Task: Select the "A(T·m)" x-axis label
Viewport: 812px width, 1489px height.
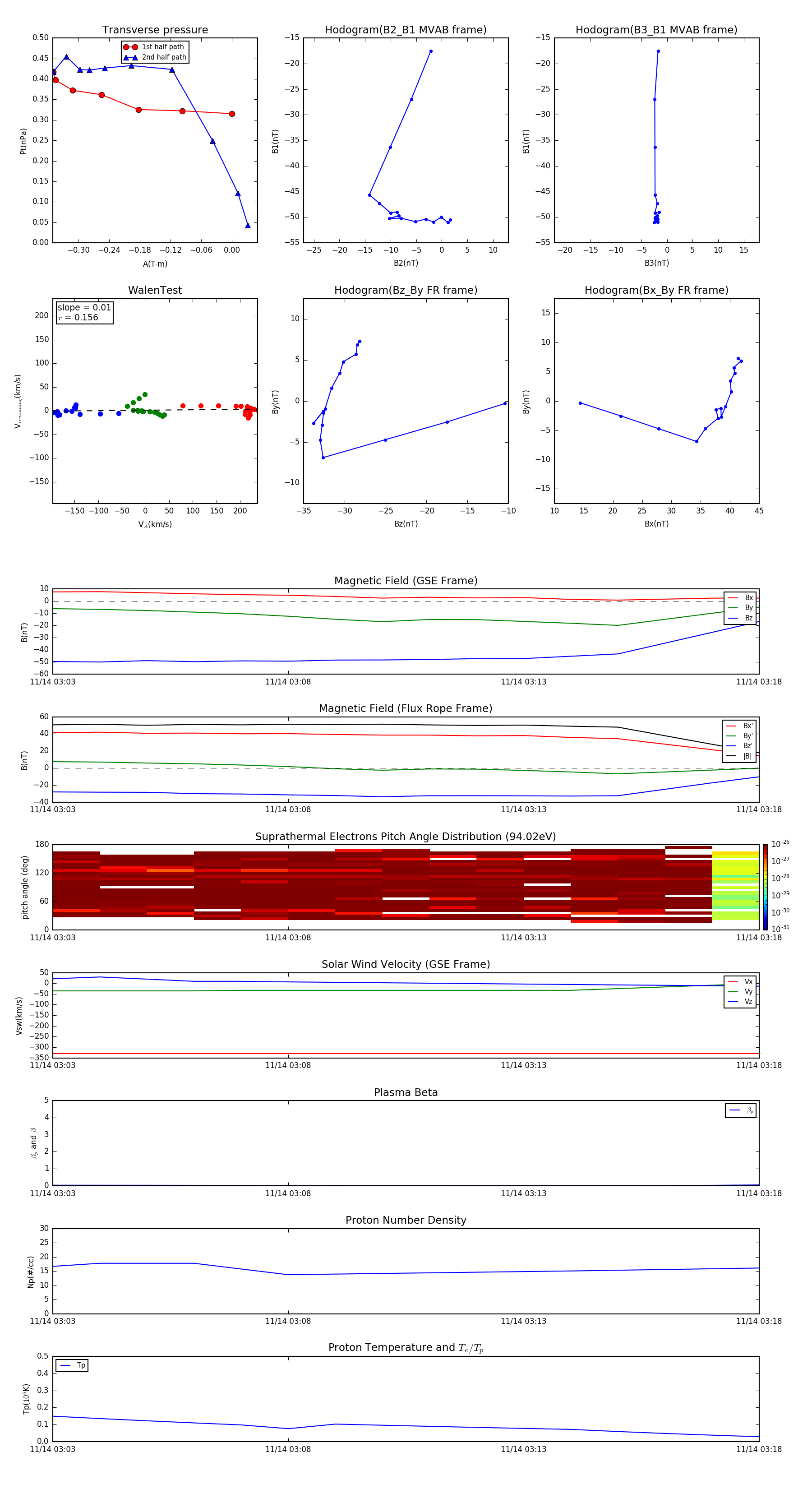Action: [155, 264]
